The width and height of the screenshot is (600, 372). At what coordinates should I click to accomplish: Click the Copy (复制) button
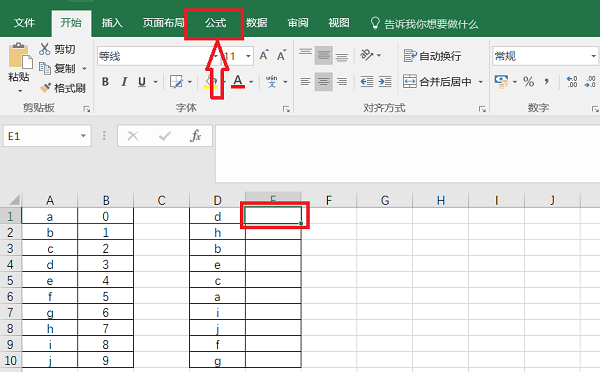(x=57, y=69)
